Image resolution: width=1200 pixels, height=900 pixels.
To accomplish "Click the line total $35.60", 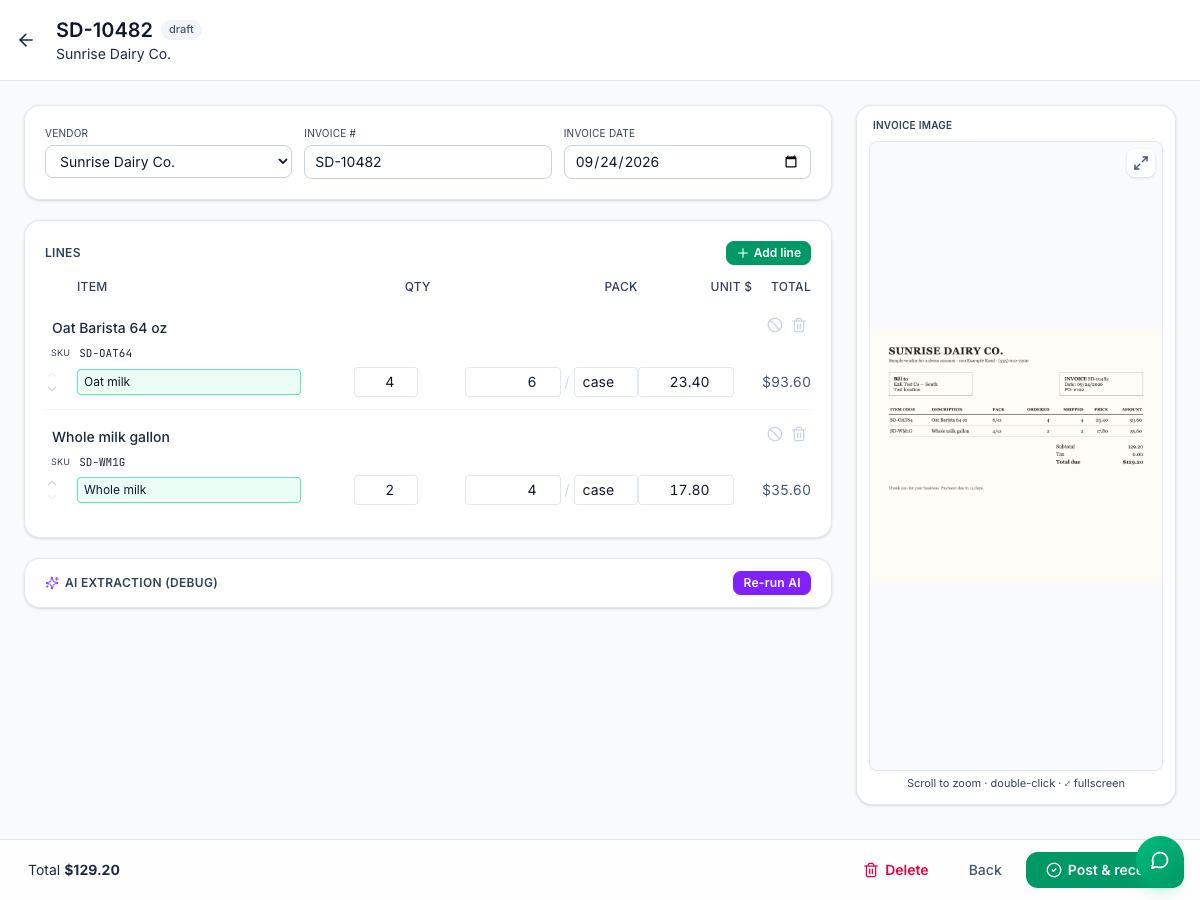I will click(786, 490).
